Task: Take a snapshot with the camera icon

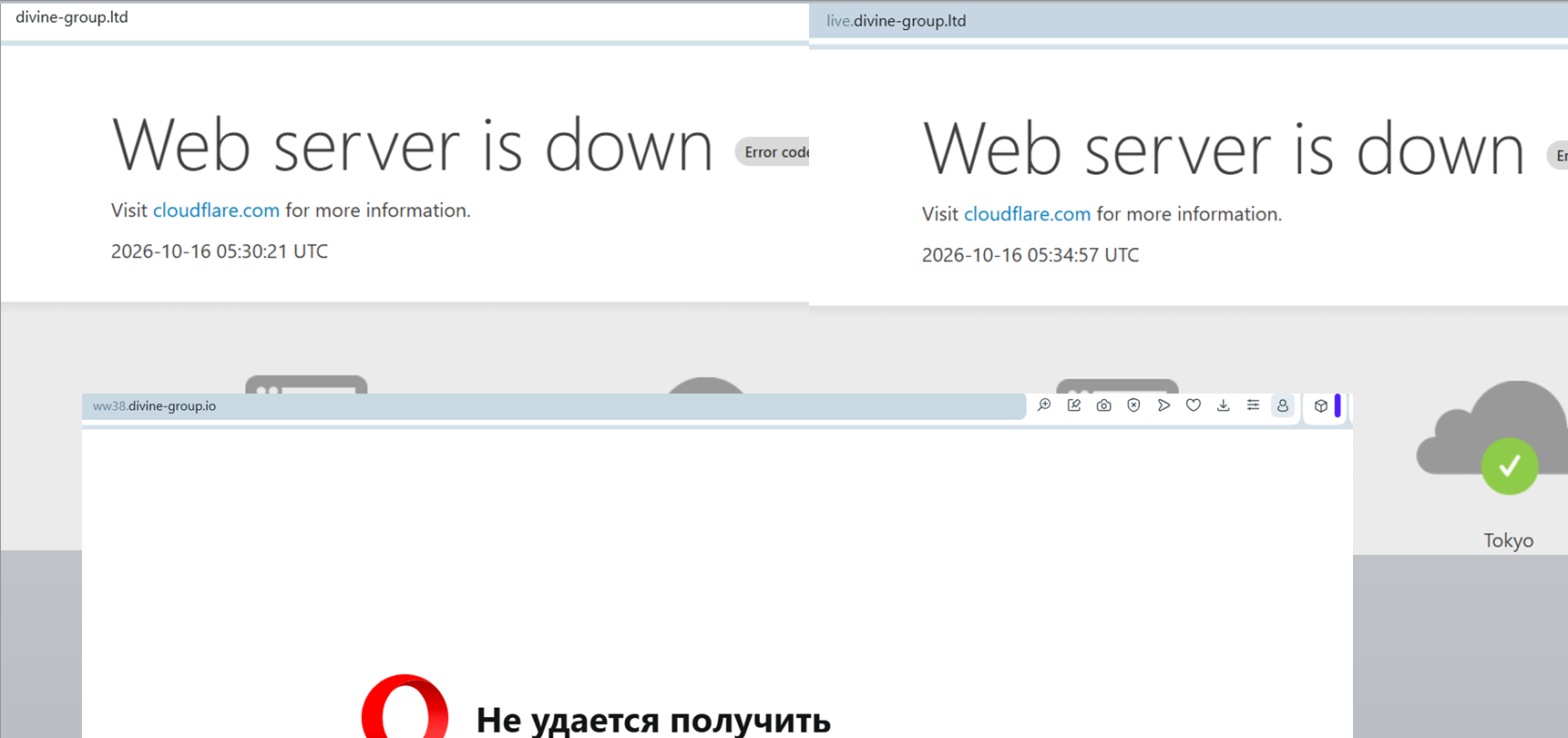Action: [x=1103, y=405]
